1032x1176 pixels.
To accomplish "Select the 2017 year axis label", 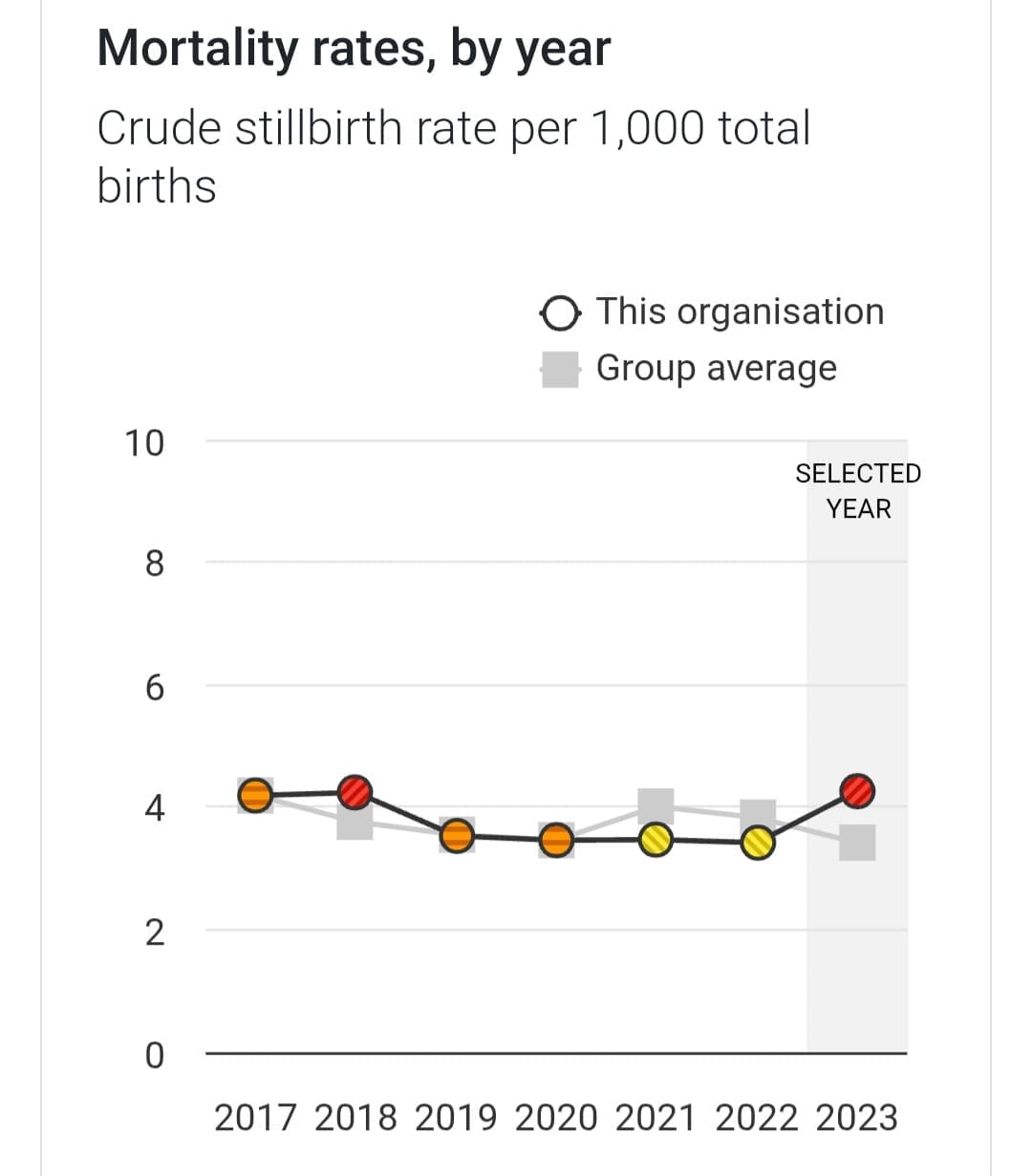I will pos(255,1118).
